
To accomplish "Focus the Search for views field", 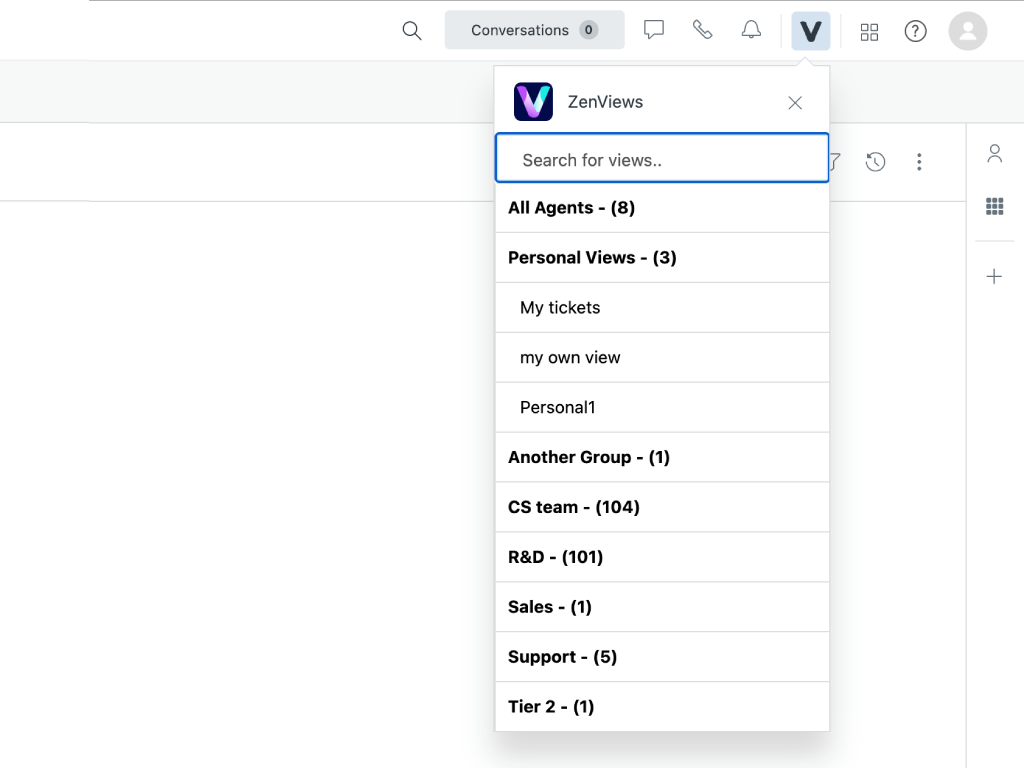I will coord(662,160).
